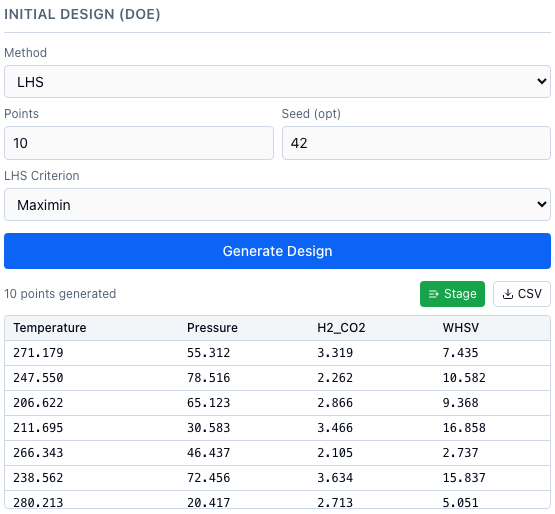The image size is (555, 514).
Task: Click the WHSV column header
Action: click(460, 328)
